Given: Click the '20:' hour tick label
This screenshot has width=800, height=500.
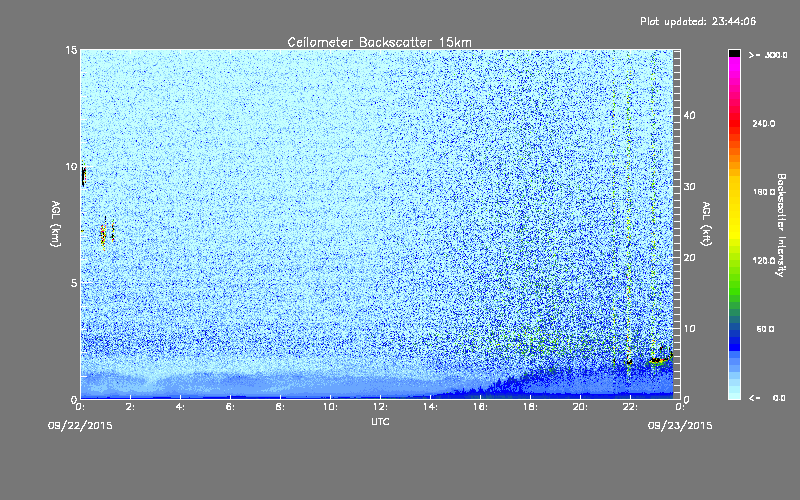Looking at the screenshot, I should 581,407.
